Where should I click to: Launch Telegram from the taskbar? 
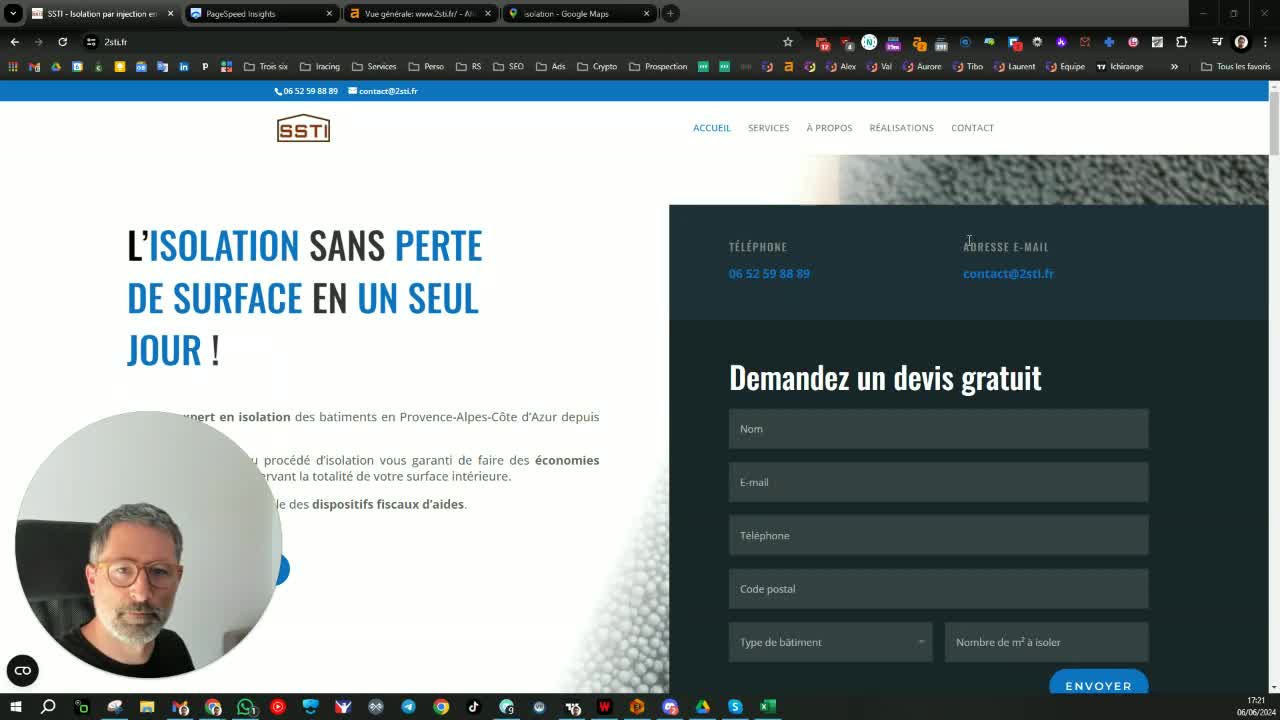(x=408, y=707)
